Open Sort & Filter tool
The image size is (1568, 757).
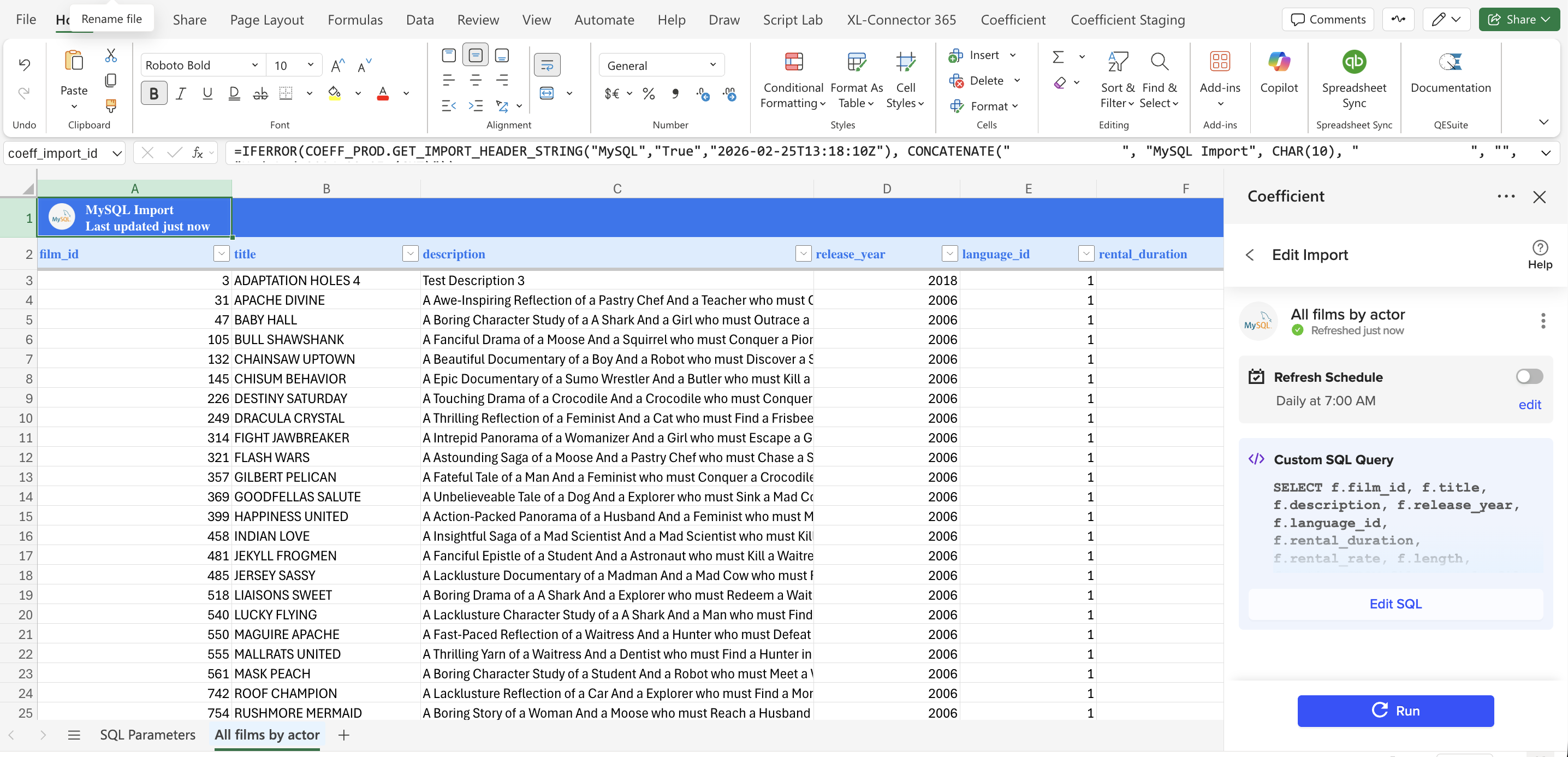coord(1117,62)
